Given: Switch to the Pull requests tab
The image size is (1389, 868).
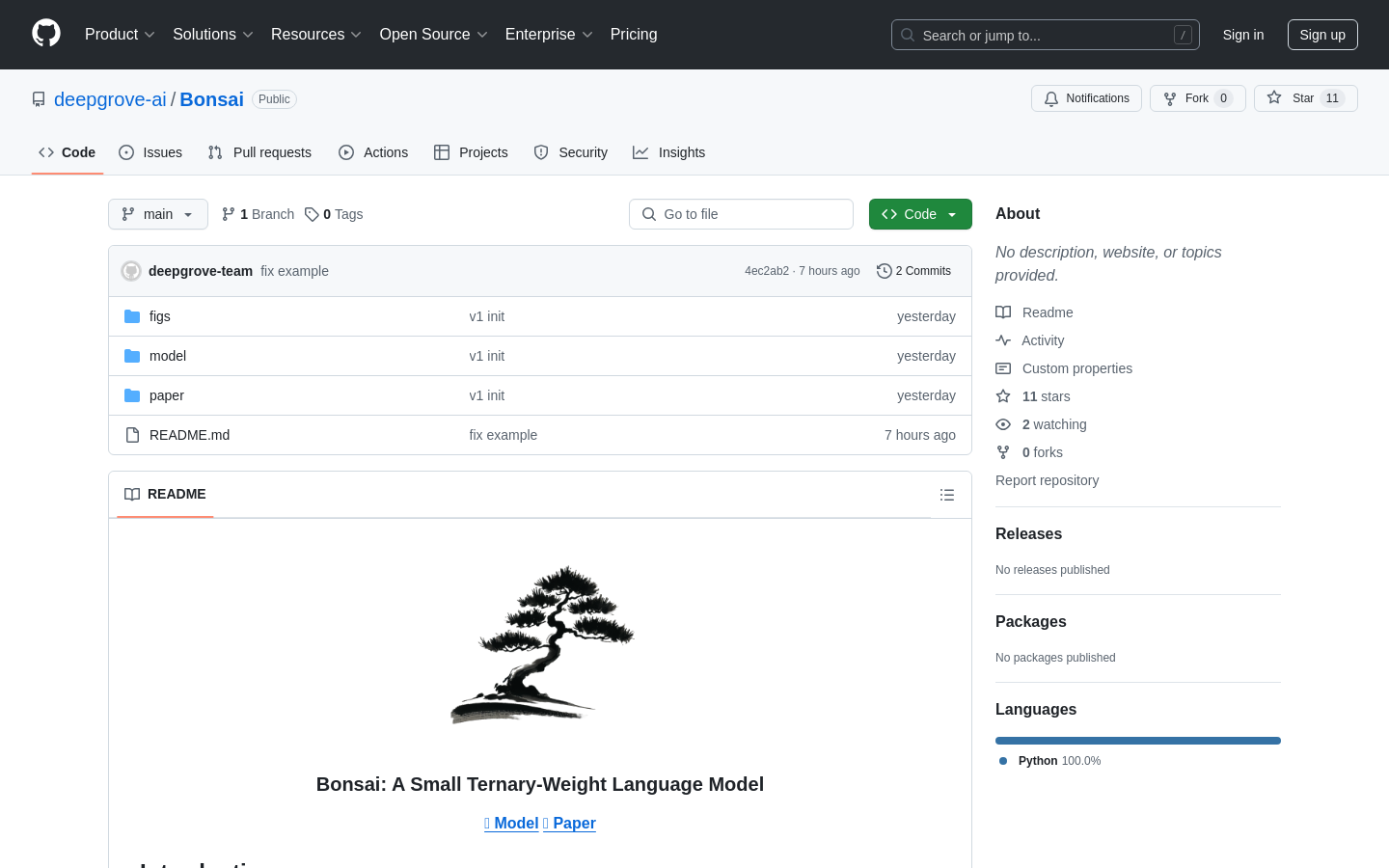Looking at the screenshot, I should (x=259, y=152).
